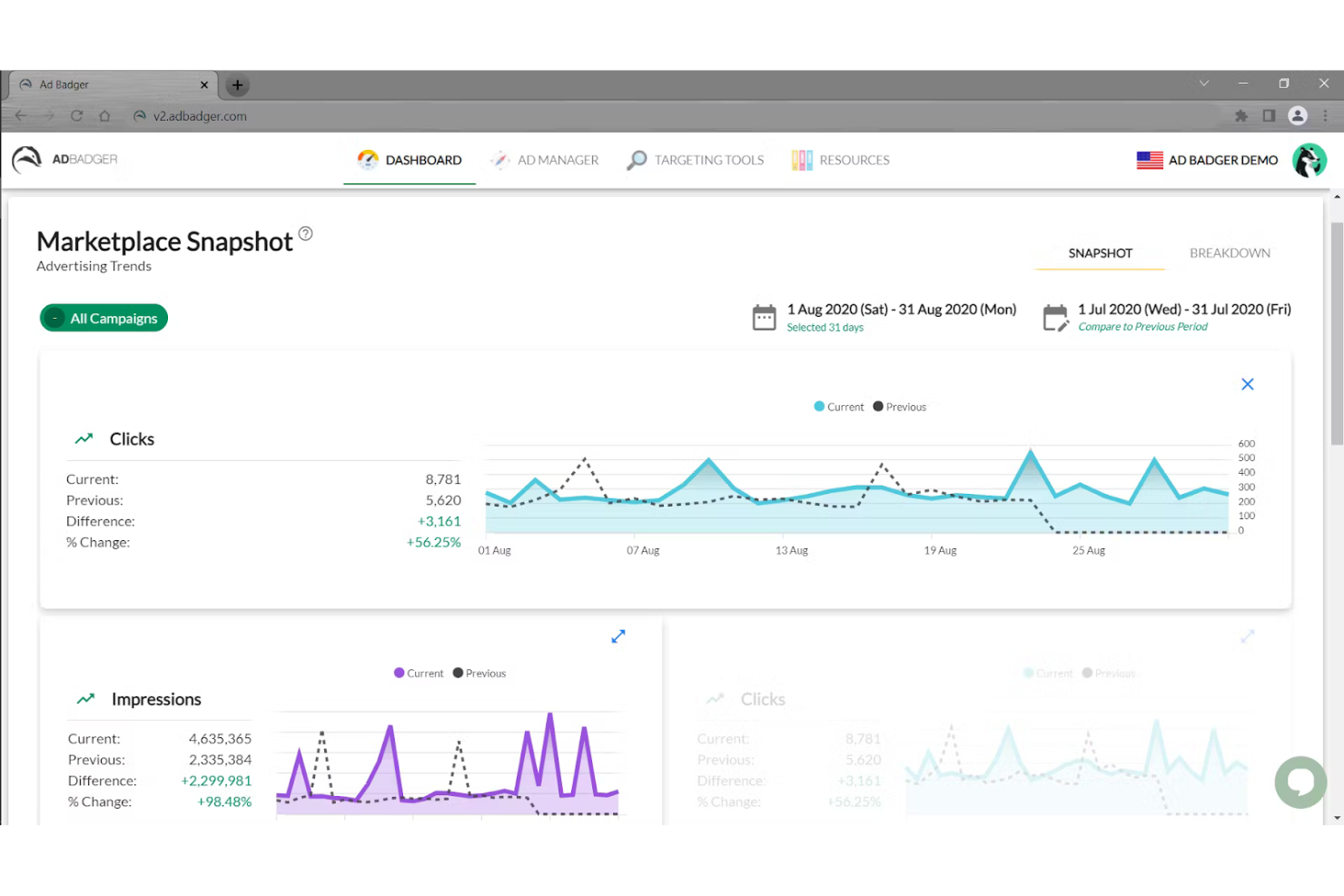
Task: Open the chat support bubble
Action: tap(1300, 782)
